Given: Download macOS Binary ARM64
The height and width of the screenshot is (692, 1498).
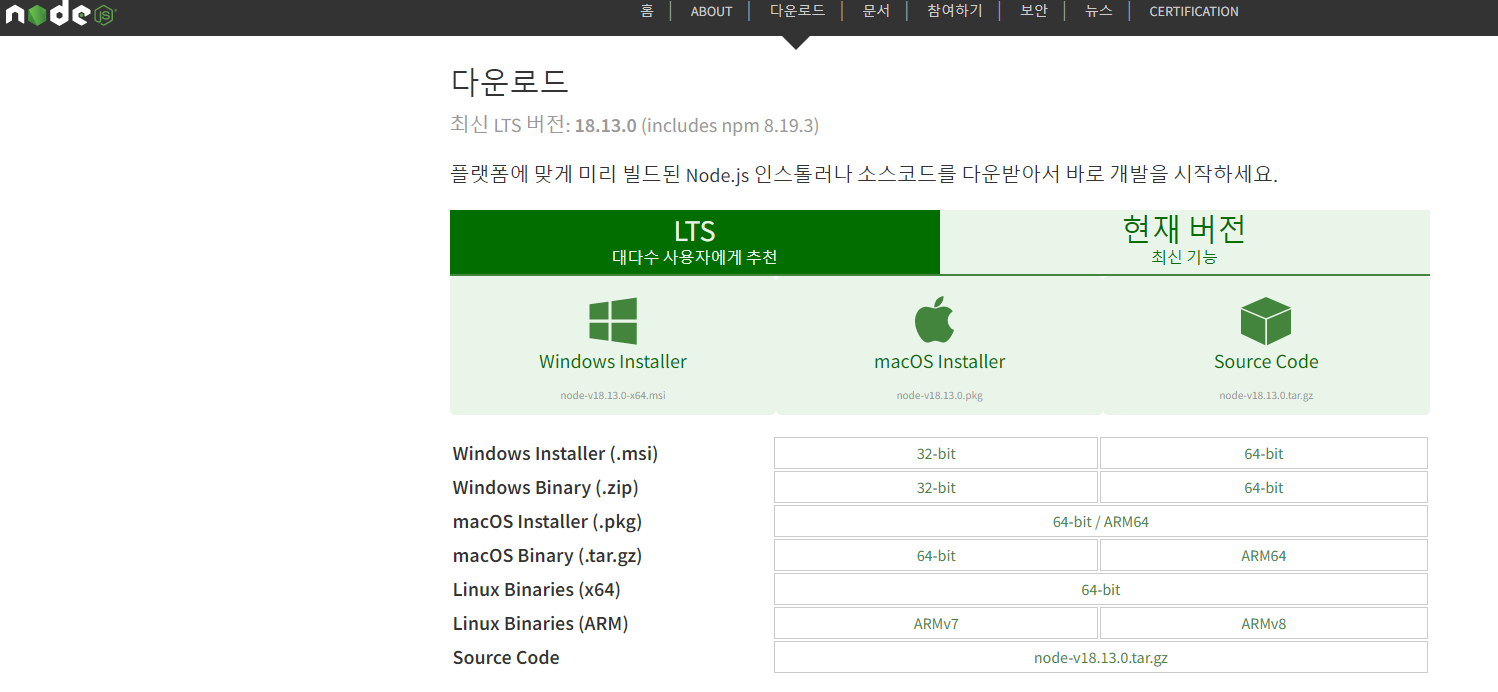Looking at the screenshot, I should [x=1264, y=555].
